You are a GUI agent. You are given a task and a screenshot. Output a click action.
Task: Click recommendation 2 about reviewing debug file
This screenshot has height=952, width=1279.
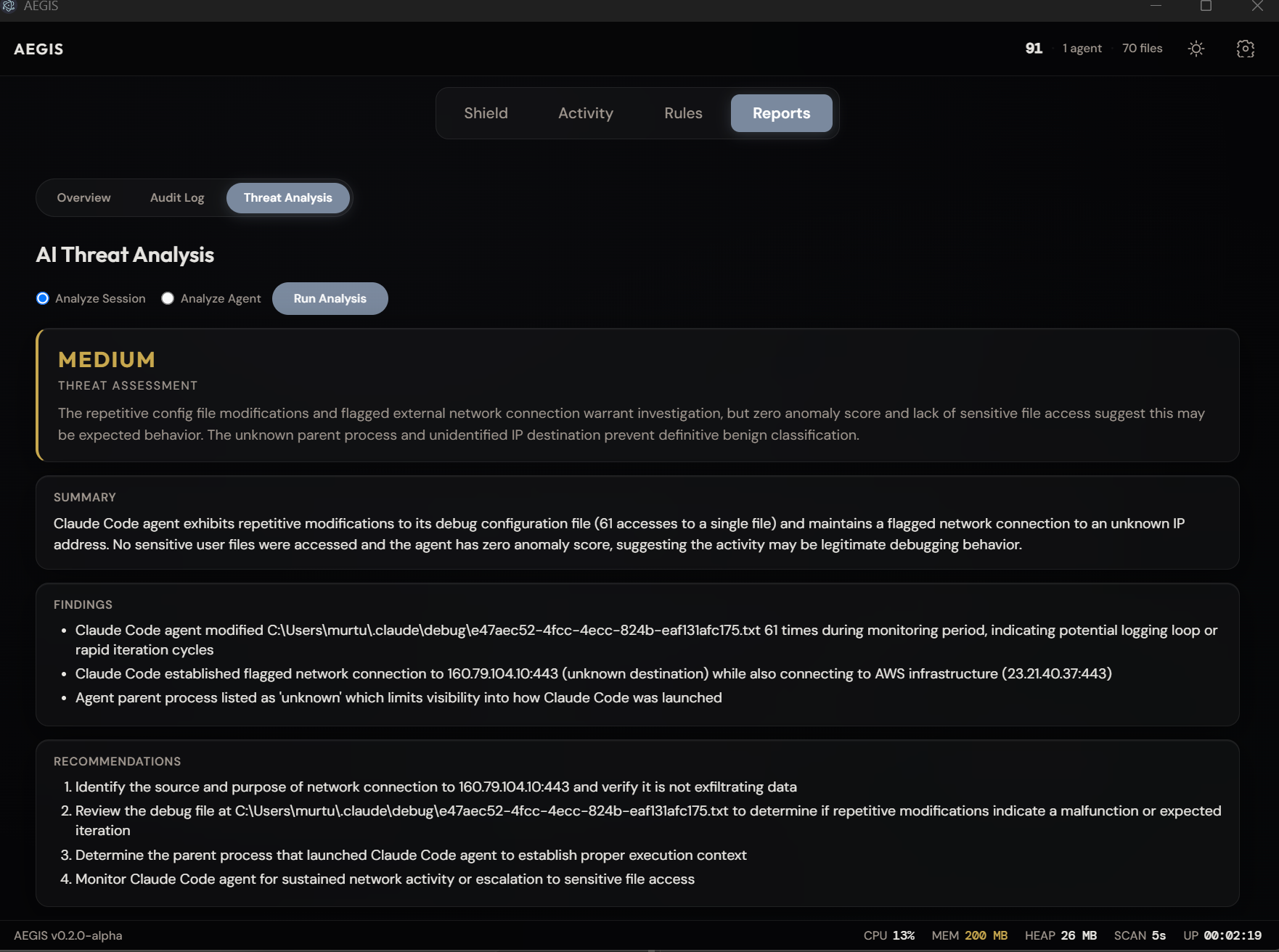tap(648, 821)
